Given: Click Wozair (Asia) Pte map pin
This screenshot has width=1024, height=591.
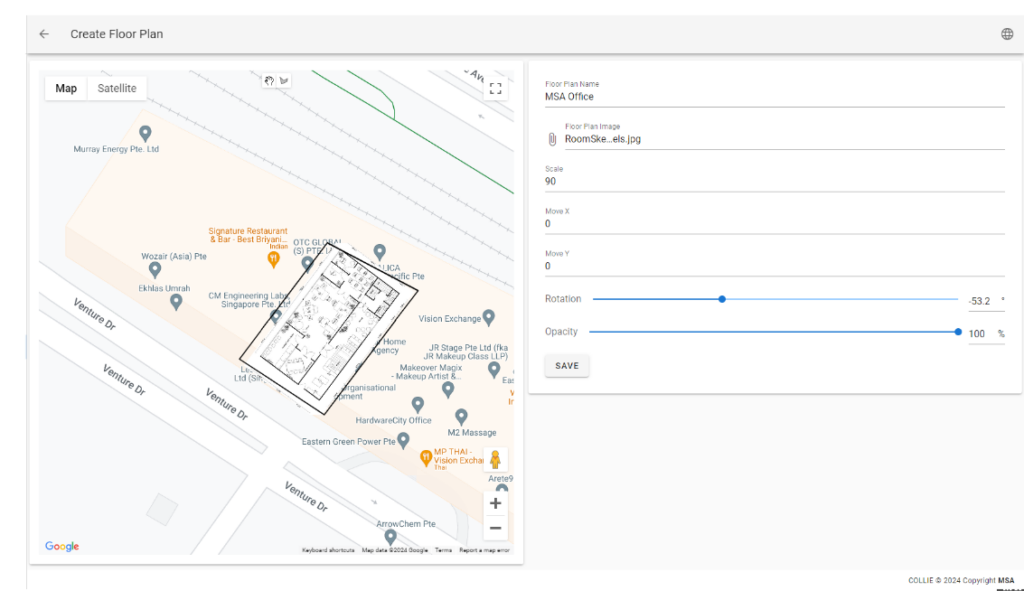Looking at the screenshot, I should click(155, 269).
